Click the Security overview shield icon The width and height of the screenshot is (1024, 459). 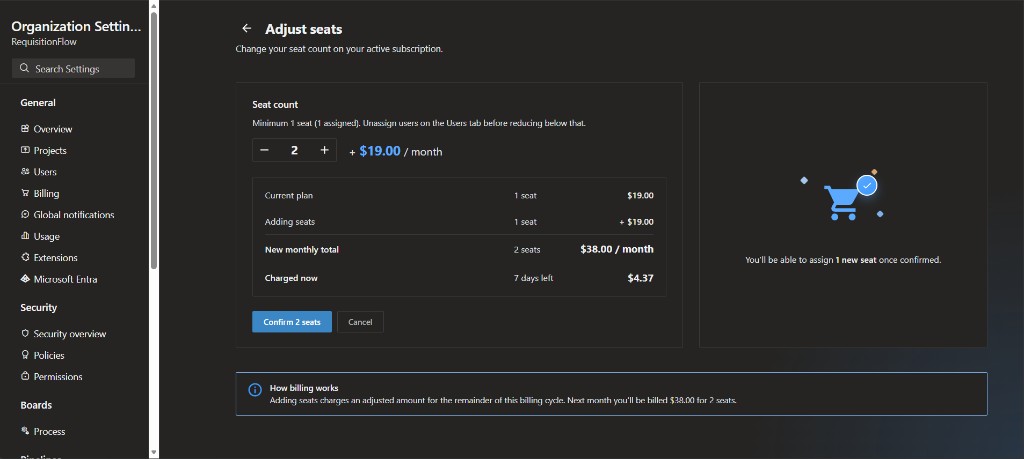click(x=25, y=334)
